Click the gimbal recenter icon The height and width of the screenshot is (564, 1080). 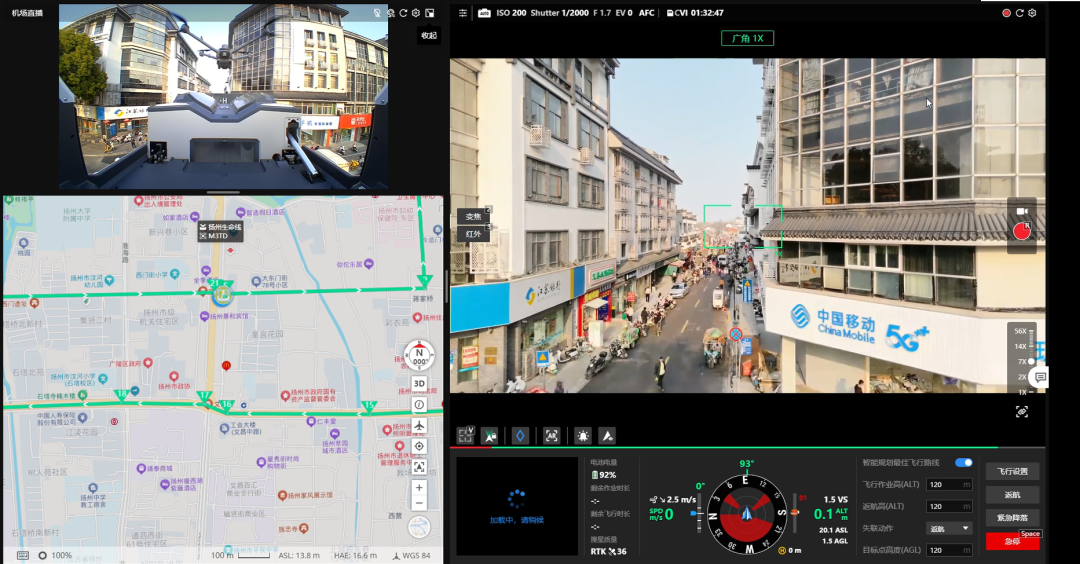click(x=1021, y=411)
